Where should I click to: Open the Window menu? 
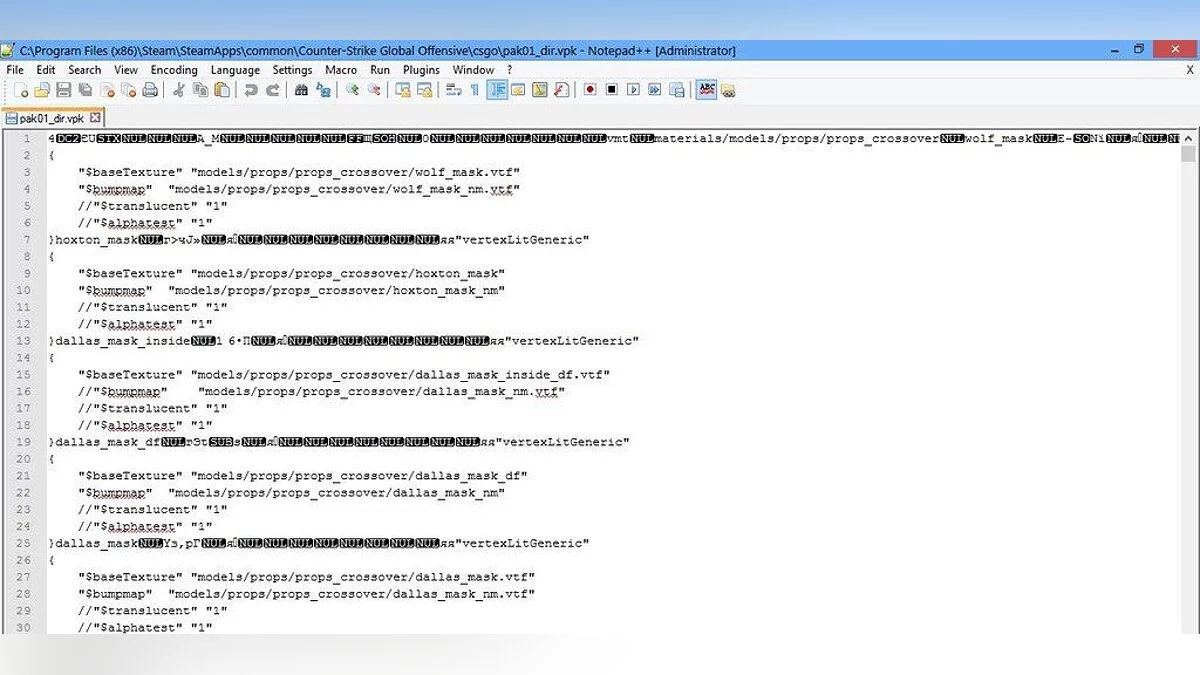click(473, 70)
